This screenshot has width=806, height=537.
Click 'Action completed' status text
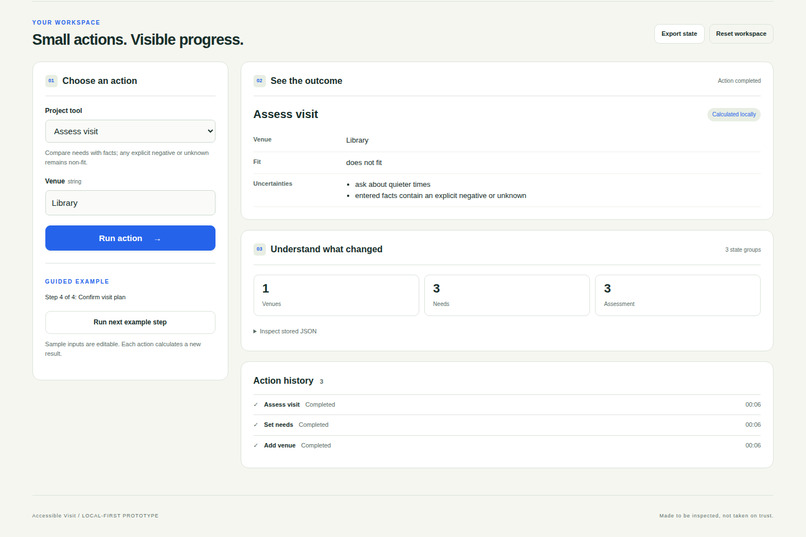[739, 81]
